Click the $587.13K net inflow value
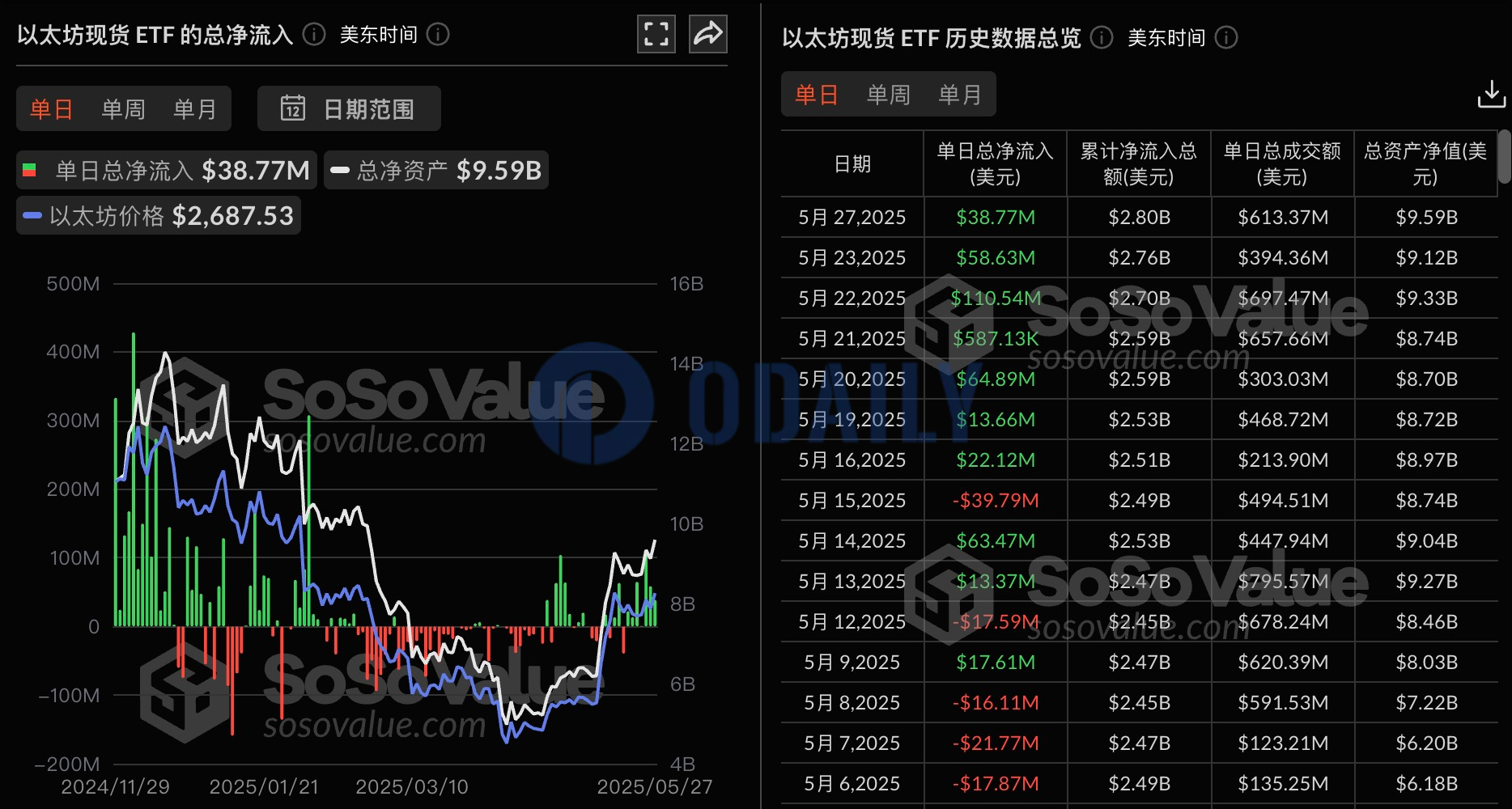The height and width of the screenshot is (809, 1512). click(996, 338)
